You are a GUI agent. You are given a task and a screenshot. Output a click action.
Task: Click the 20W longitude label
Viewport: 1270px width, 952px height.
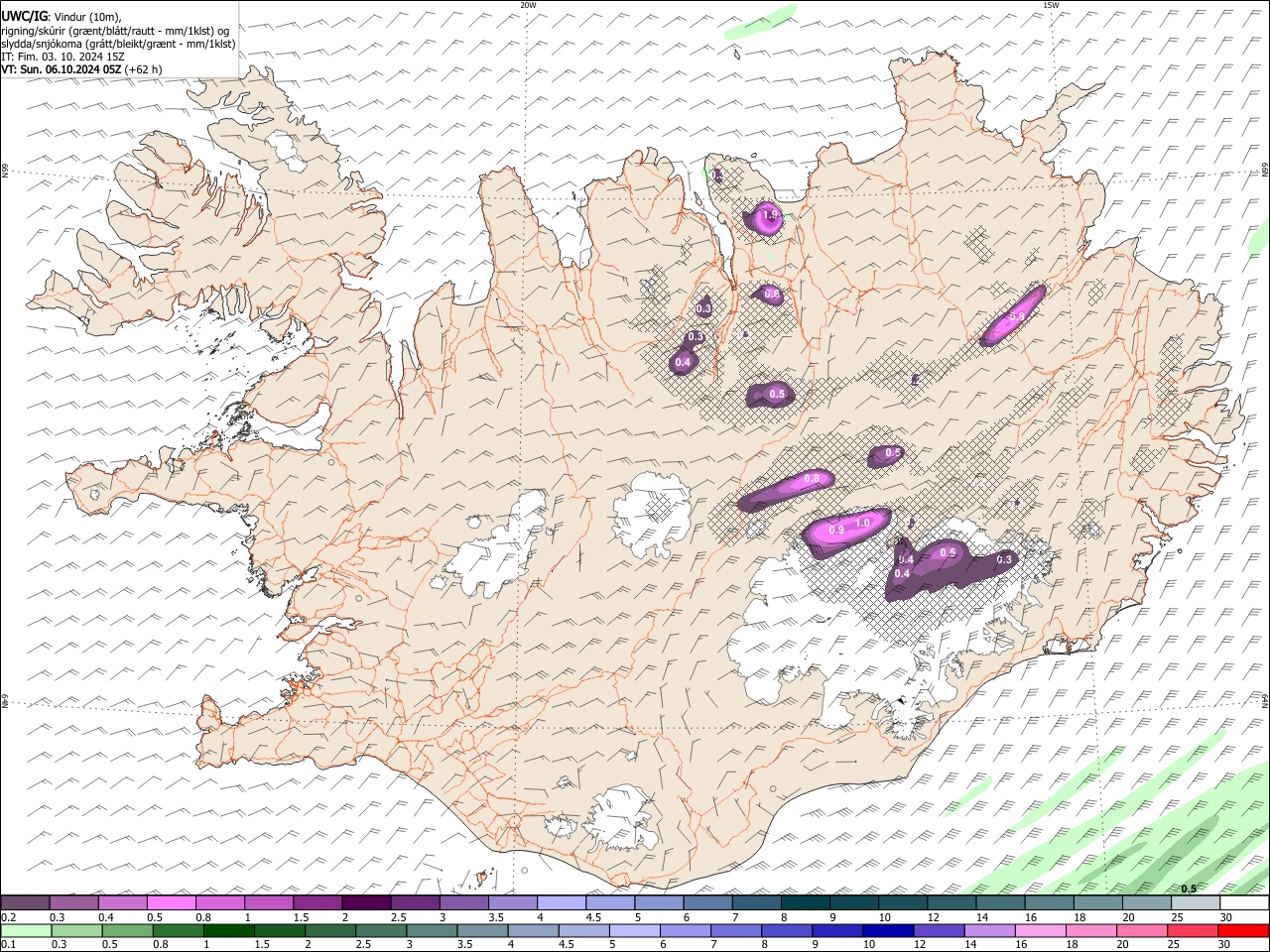pyautogui.click(x=528, y=5)
